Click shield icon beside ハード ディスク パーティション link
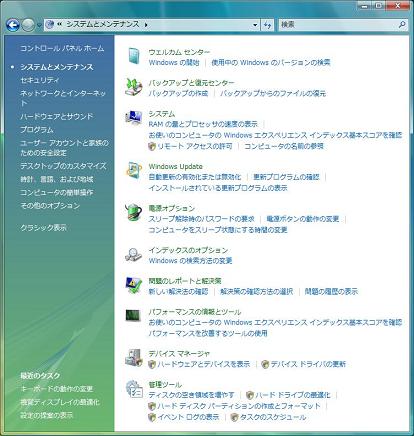Screen dimensions: 414x436 [152, 406]
